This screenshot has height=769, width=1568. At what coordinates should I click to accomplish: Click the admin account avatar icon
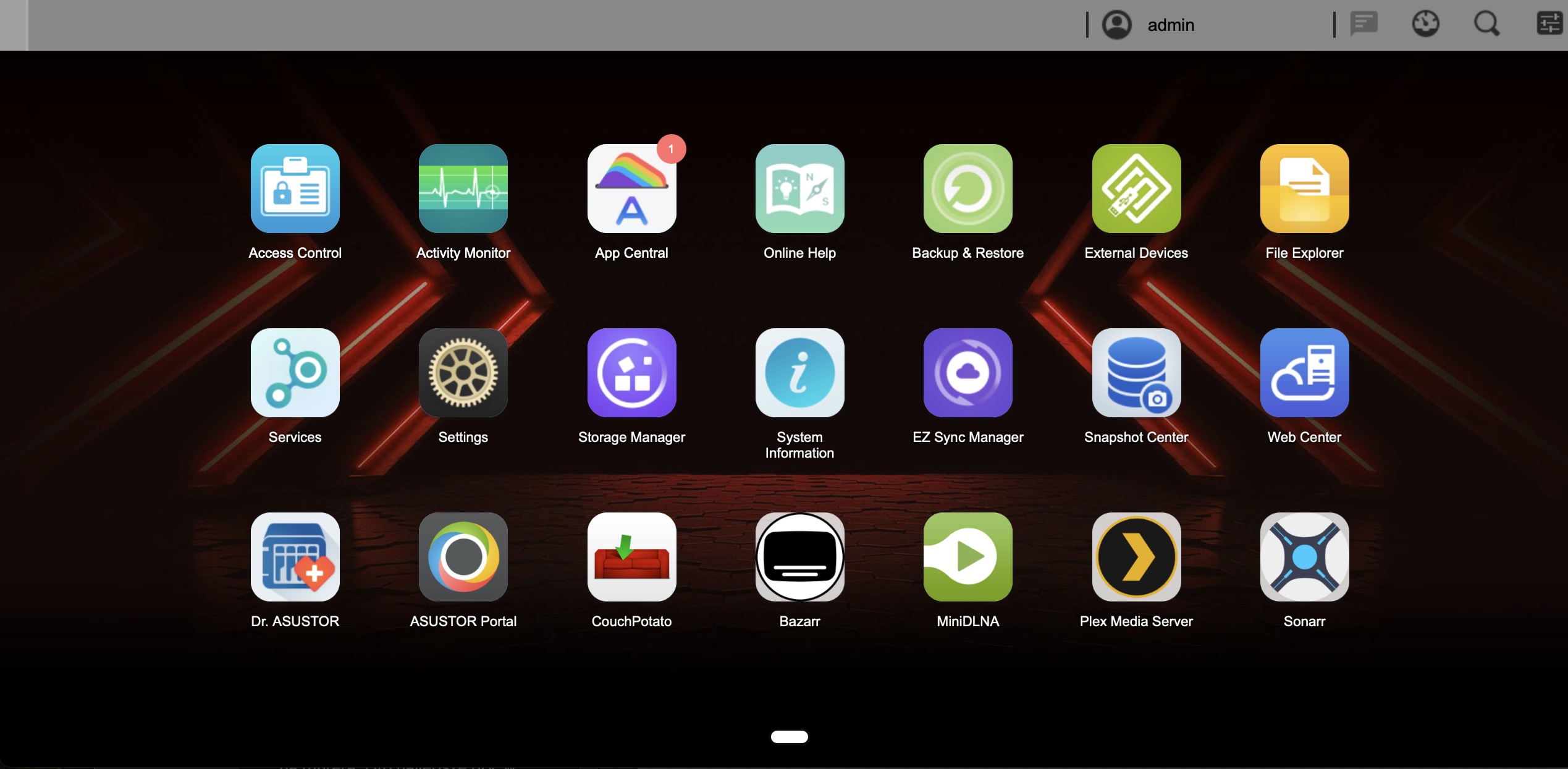pos(1117,25)
